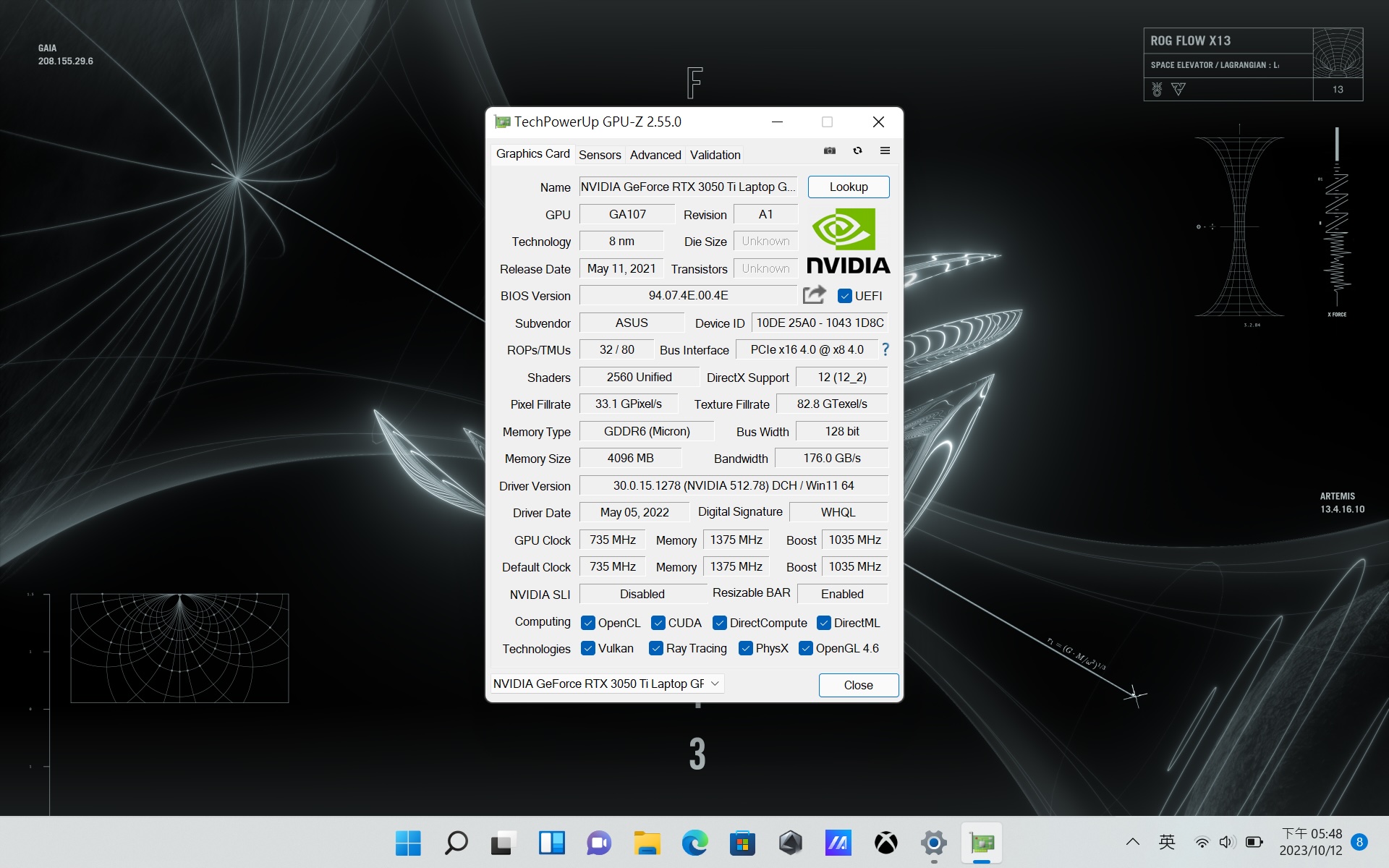
Task: Click the Bandwidth 176.0 GB/s value
Action: click(832, 458)
